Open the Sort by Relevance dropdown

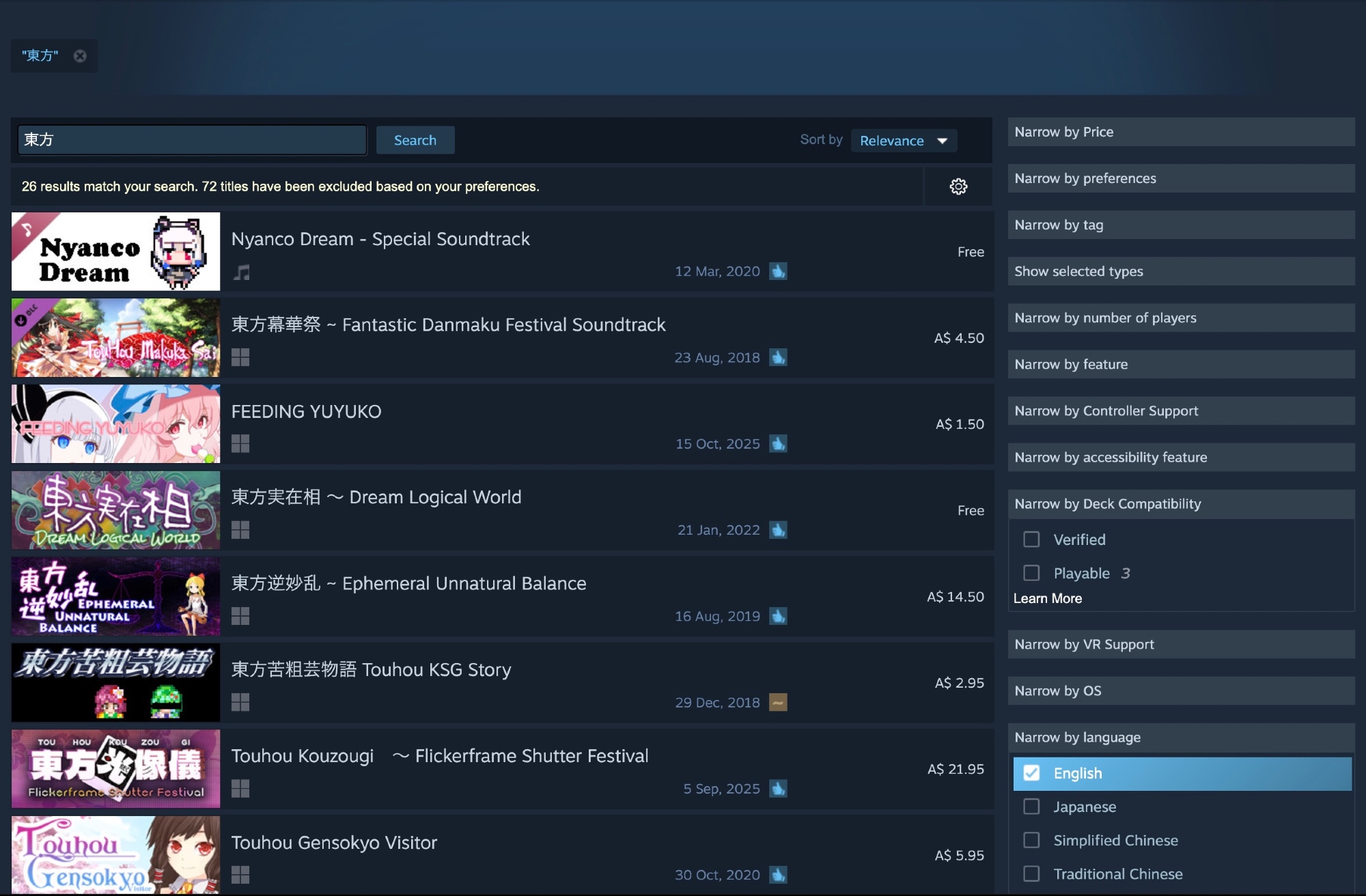(903, 141)
